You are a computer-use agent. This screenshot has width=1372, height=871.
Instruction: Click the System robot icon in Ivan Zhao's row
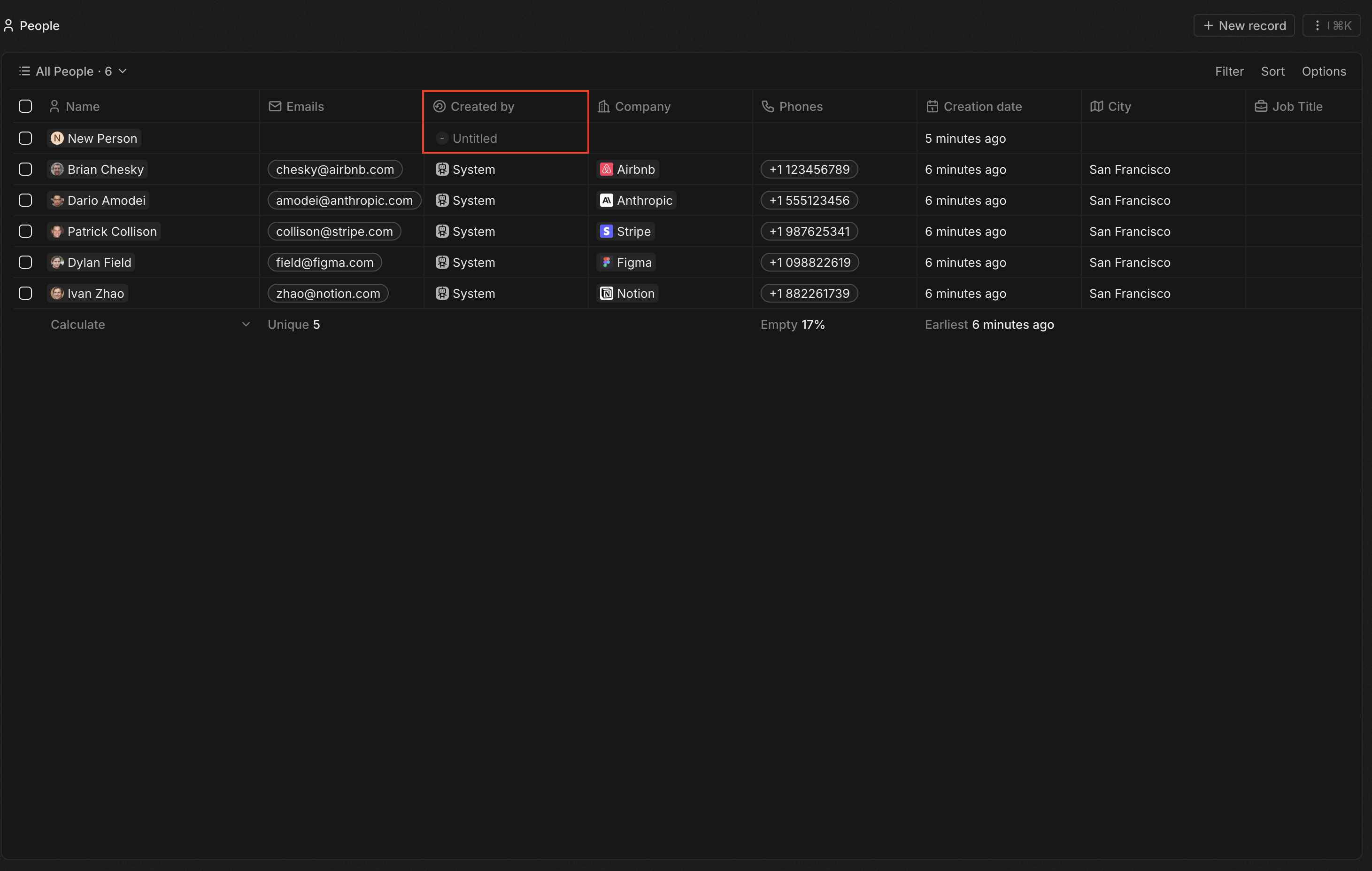coord(442,294)
